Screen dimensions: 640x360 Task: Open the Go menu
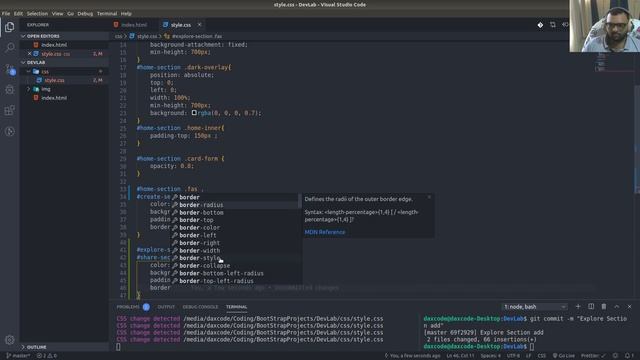(70, 13)
